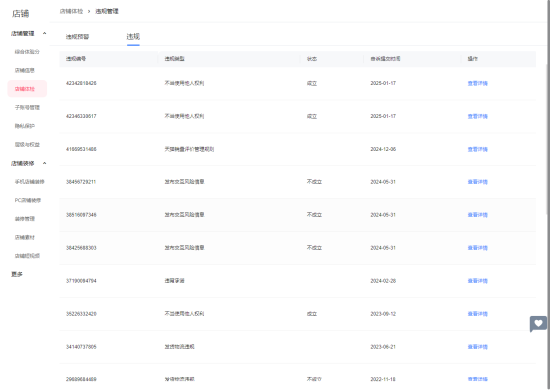550x391 pixels.
Task: Click violation number 38425688303
Action: (81, 248)
